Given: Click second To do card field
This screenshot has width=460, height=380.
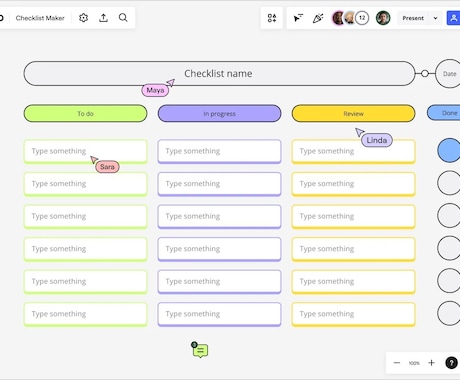Looking at the screenshot, I should click(x=85, y=184).
